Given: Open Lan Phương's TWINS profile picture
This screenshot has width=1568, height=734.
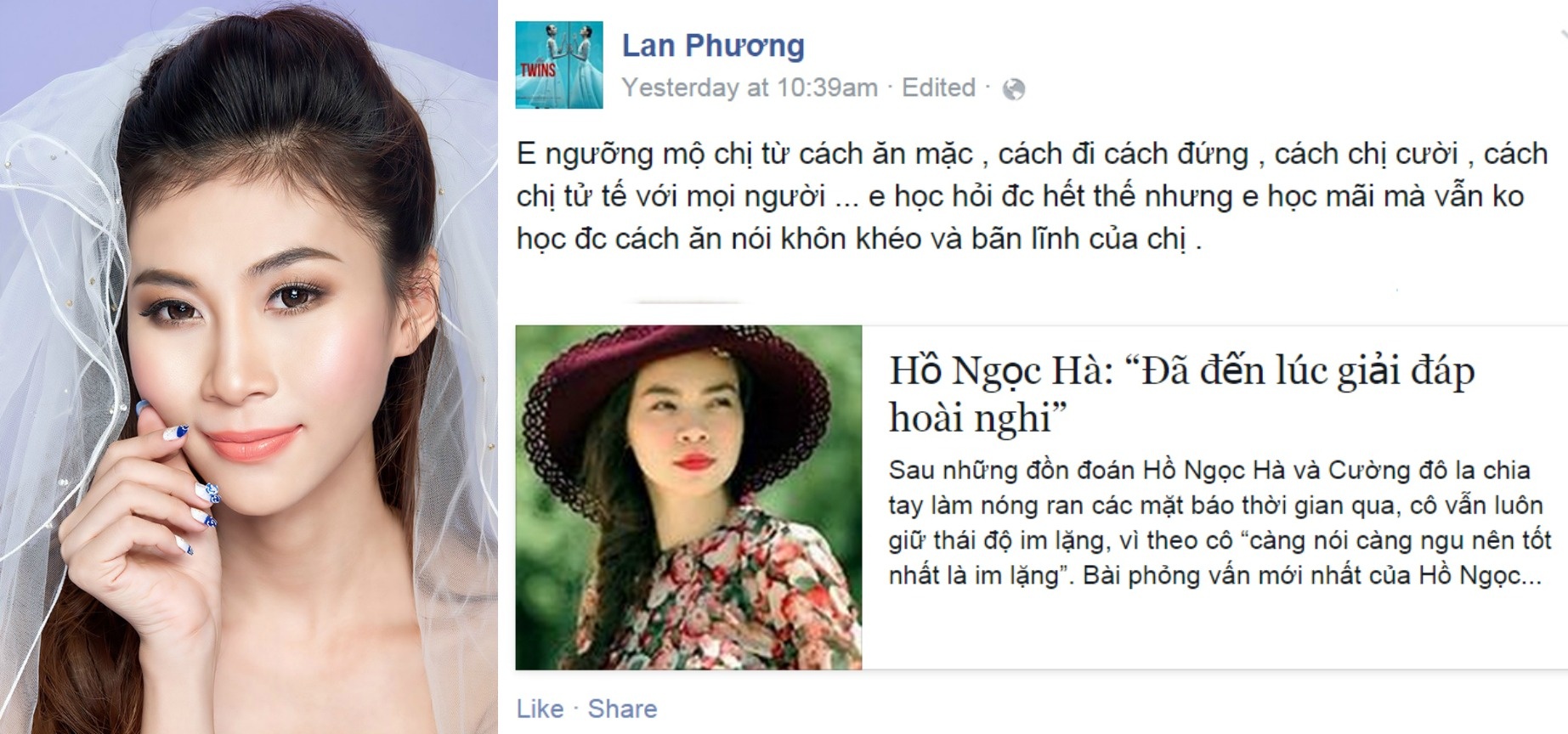Looking at the screenshot, I should pos(559,65).
